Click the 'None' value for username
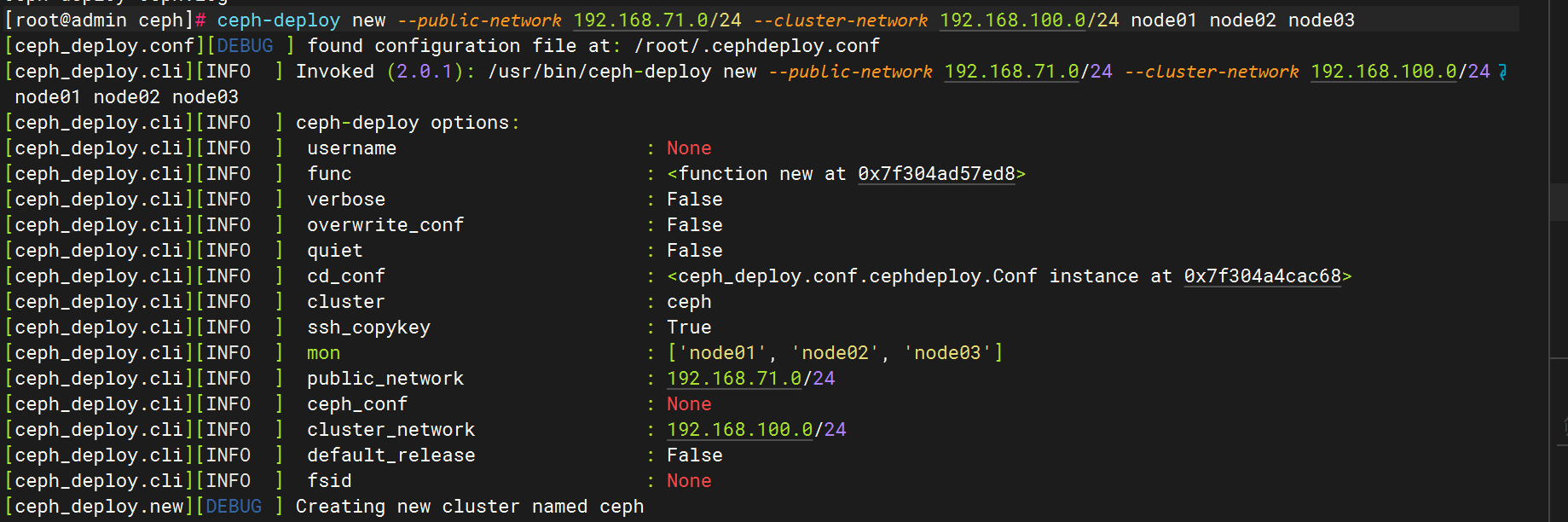The height and width of the screenshot is (522, 1568). (689, 148)
